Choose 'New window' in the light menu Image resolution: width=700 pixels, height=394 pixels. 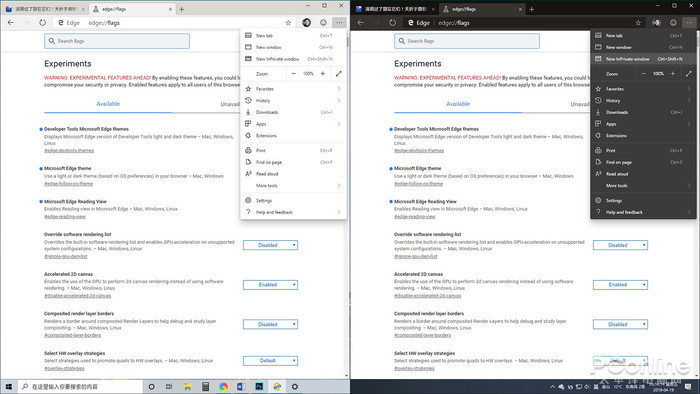[x=293, y=47]
